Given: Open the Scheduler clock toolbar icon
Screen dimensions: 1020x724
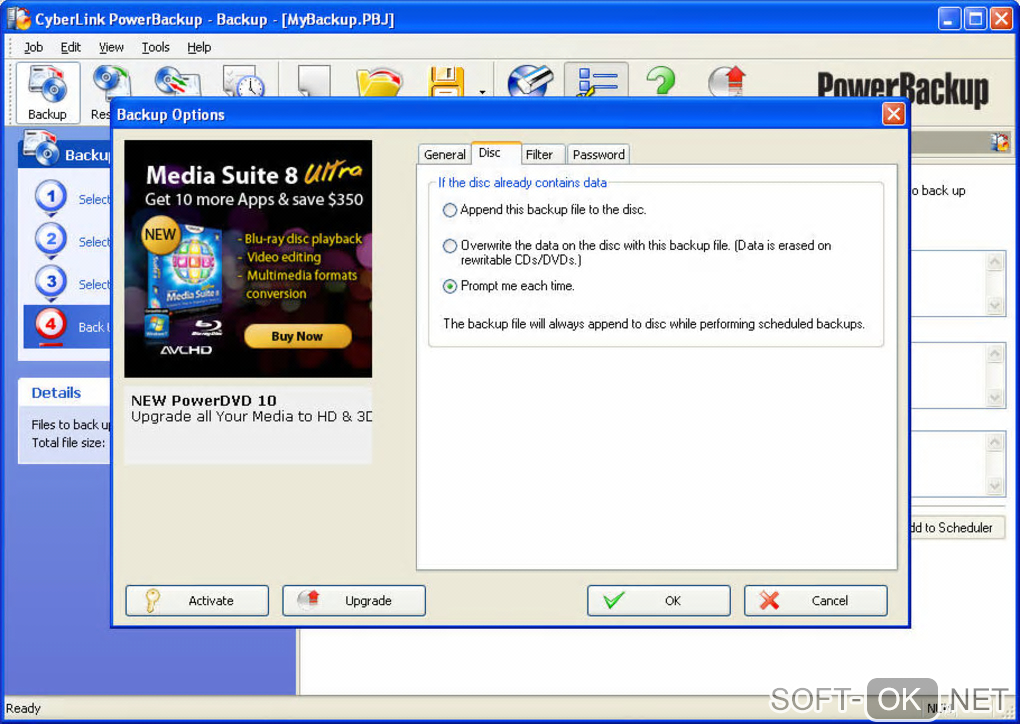Looking at the screenshot, I should tap(243, 81).
